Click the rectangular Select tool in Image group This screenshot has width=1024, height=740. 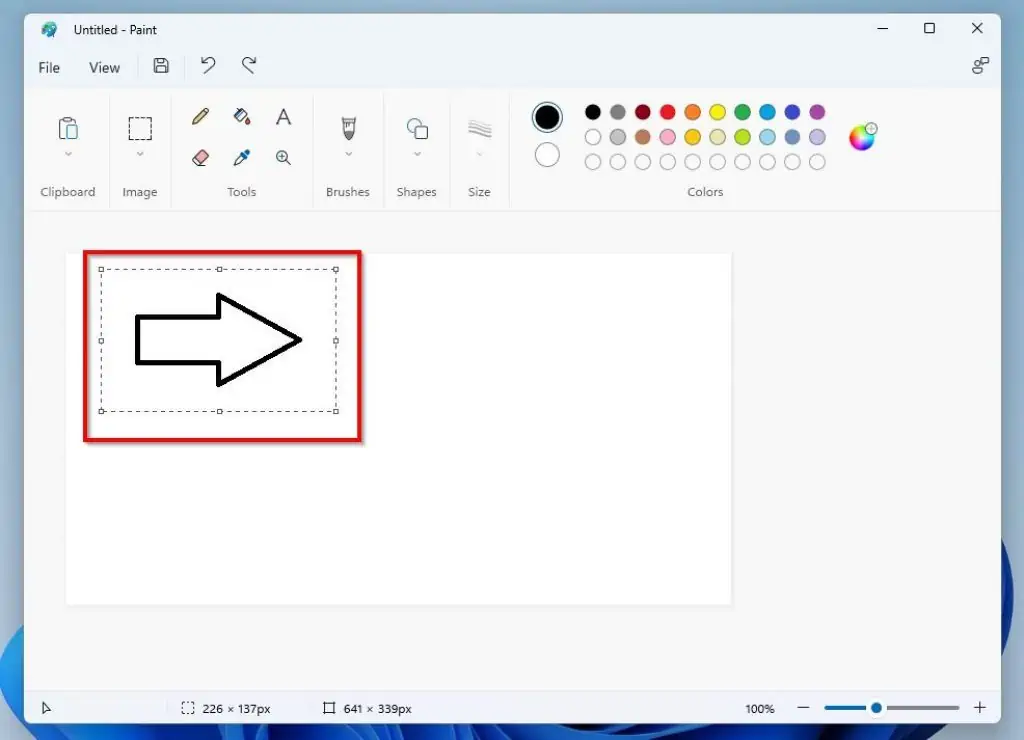[139, 128]
